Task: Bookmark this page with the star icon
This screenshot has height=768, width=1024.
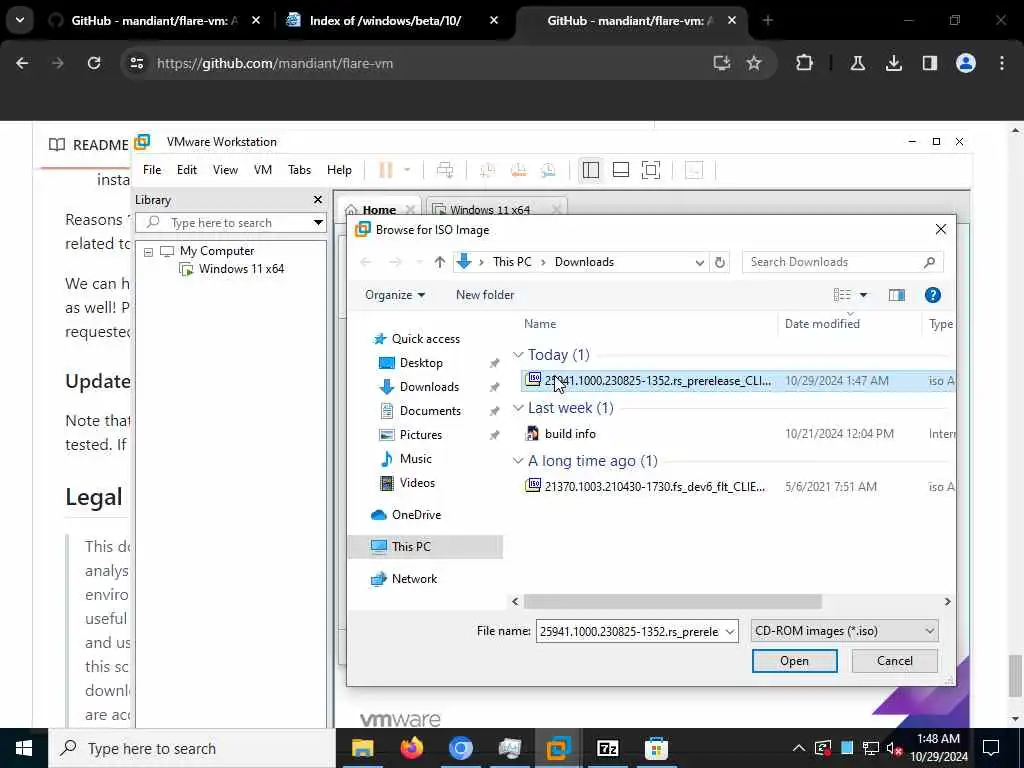Action: point(754,63)
